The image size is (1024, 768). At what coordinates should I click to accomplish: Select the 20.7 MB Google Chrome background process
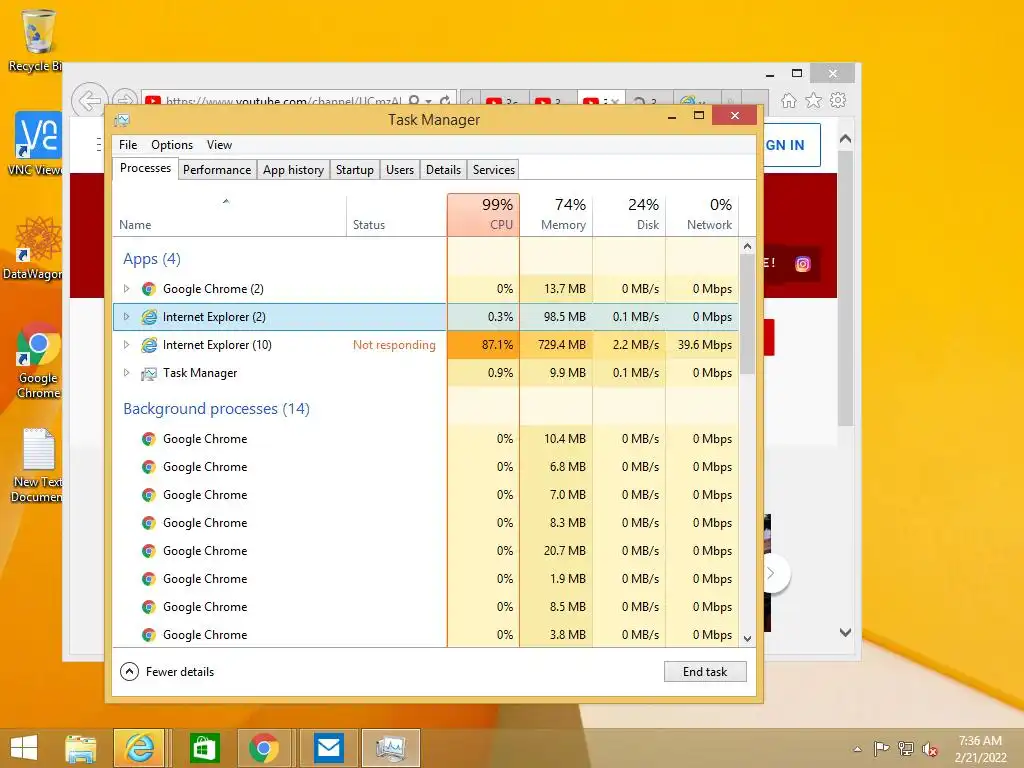[426, 551]
